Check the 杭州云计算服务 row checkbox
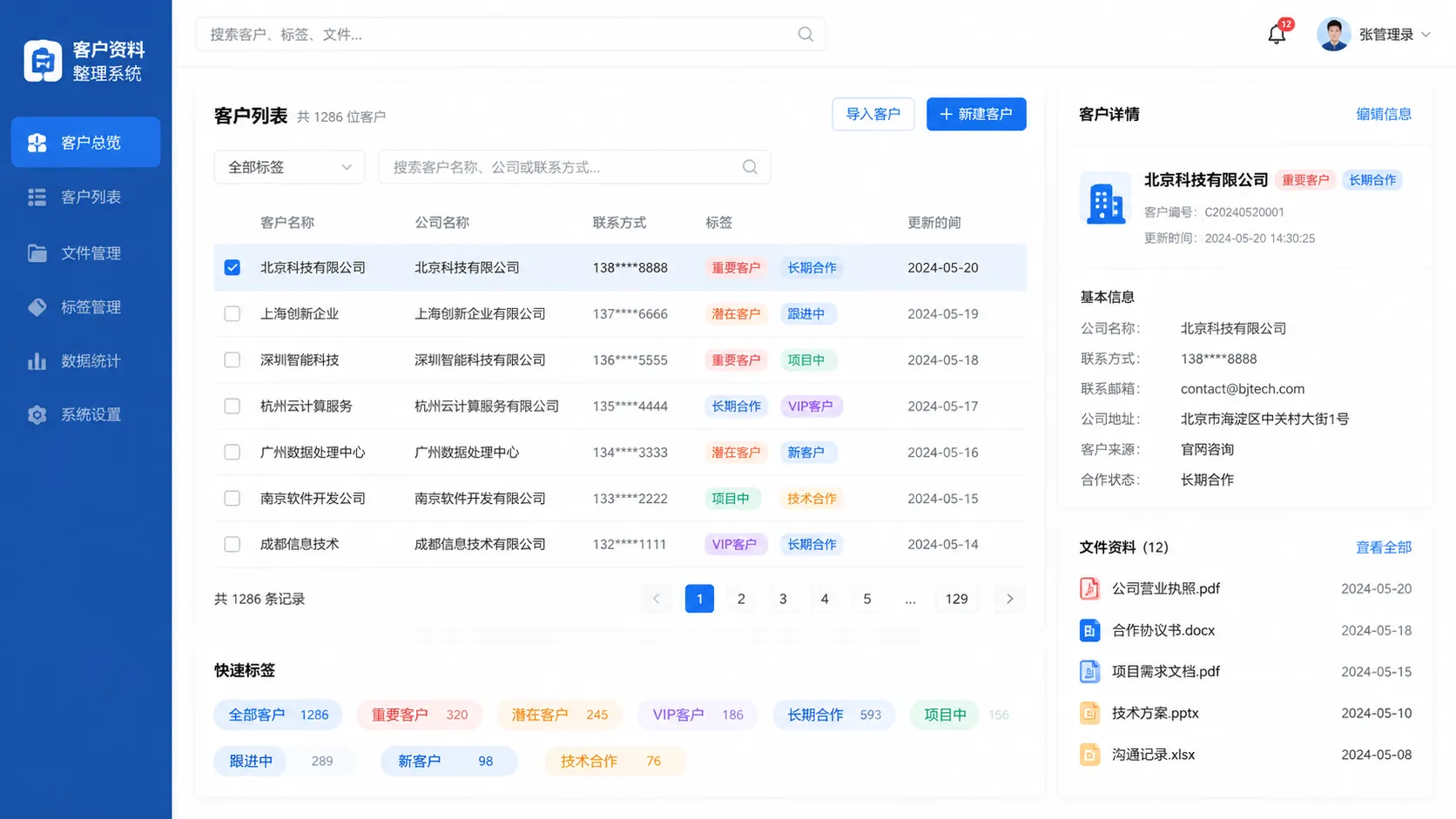The width and height of the screenshot is (1456, 819). pos(232,406)
